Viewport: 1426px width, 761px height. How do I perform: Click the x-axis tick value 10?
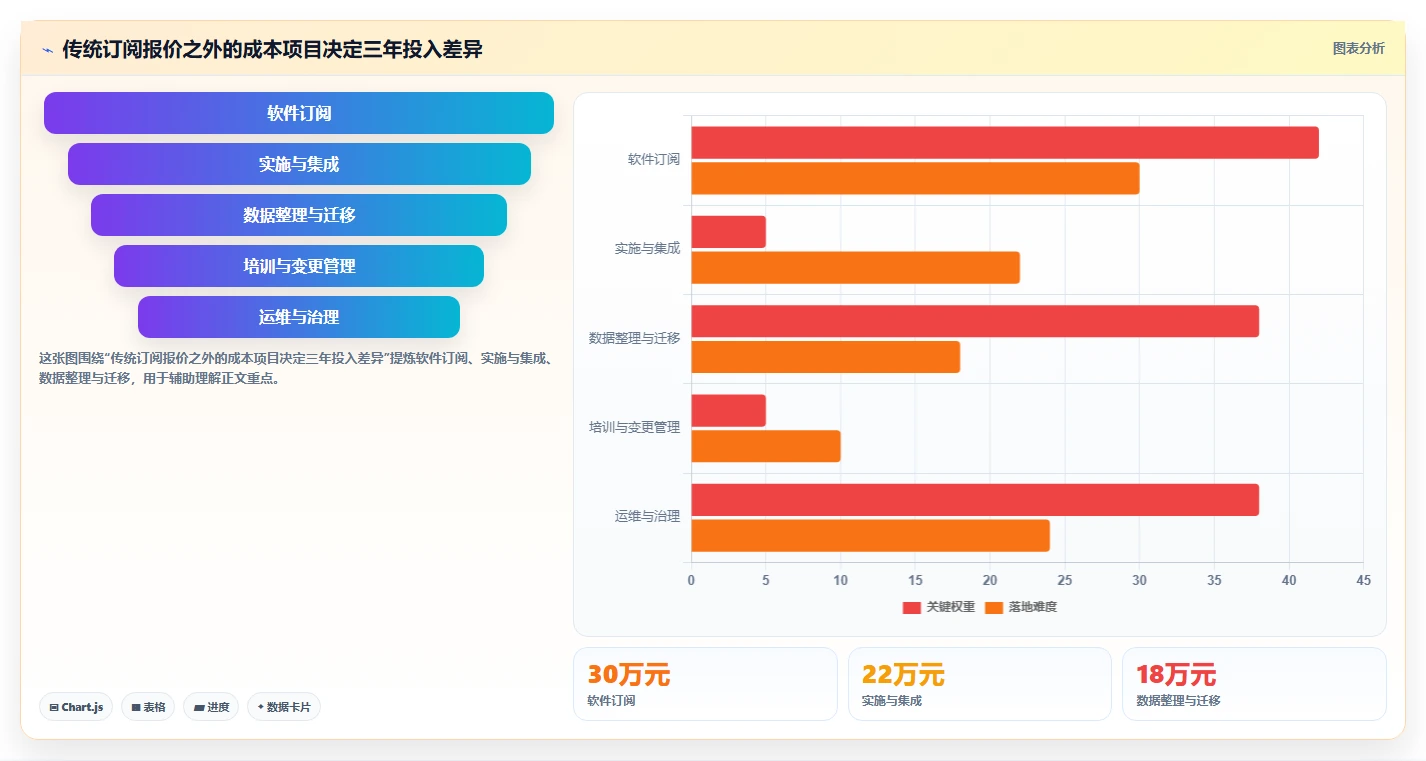coord(840,580)
